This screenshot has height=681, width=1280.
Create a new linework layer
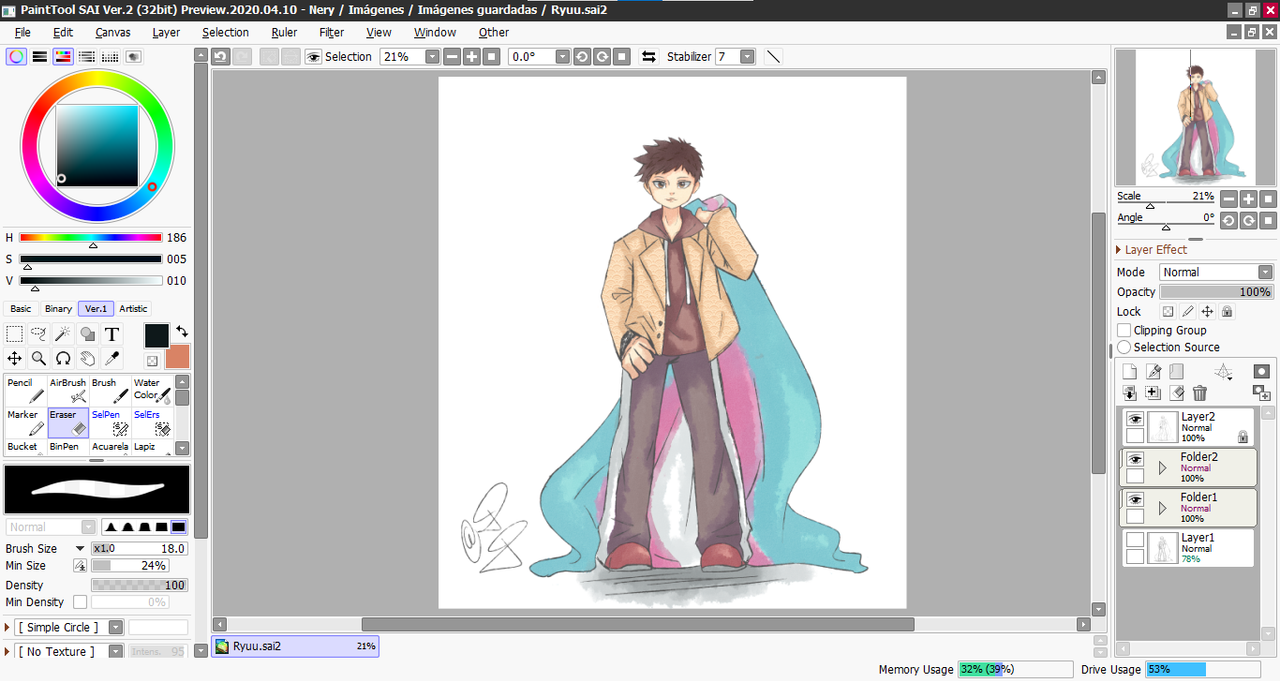coord(1153,371)
